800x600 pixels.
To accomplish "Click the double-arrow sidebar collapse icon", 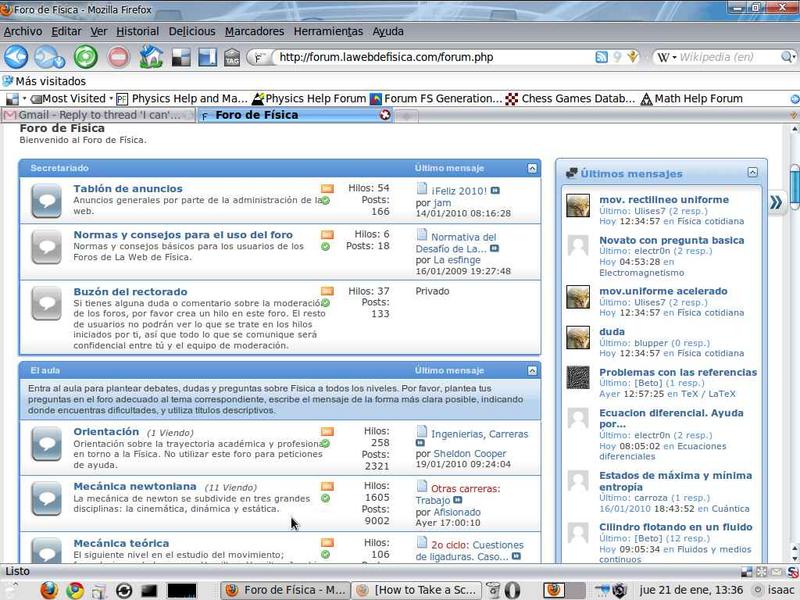I will tap(777, 203).
